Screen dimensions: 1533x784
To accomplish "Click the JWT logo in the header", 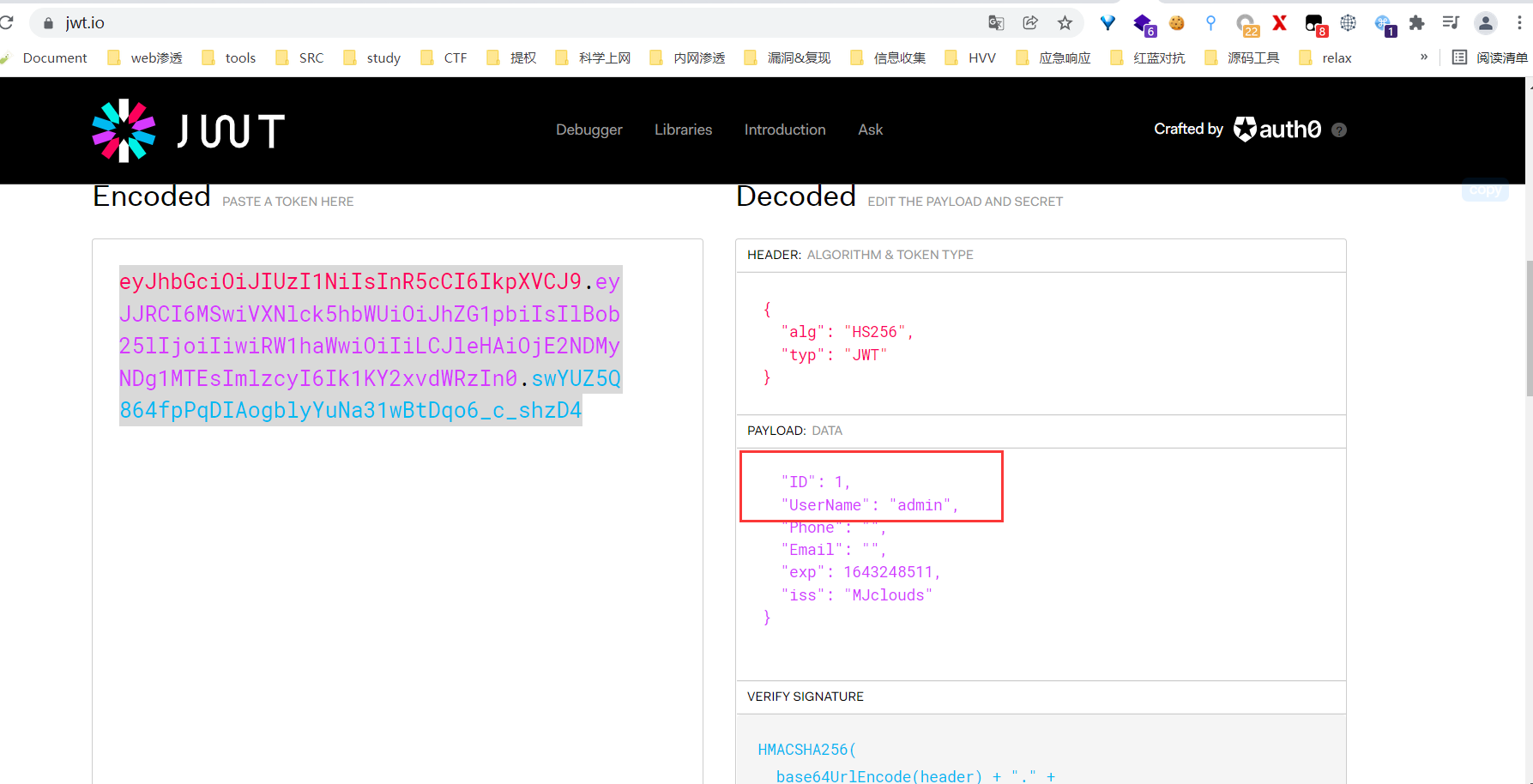I will click(187, 130).
